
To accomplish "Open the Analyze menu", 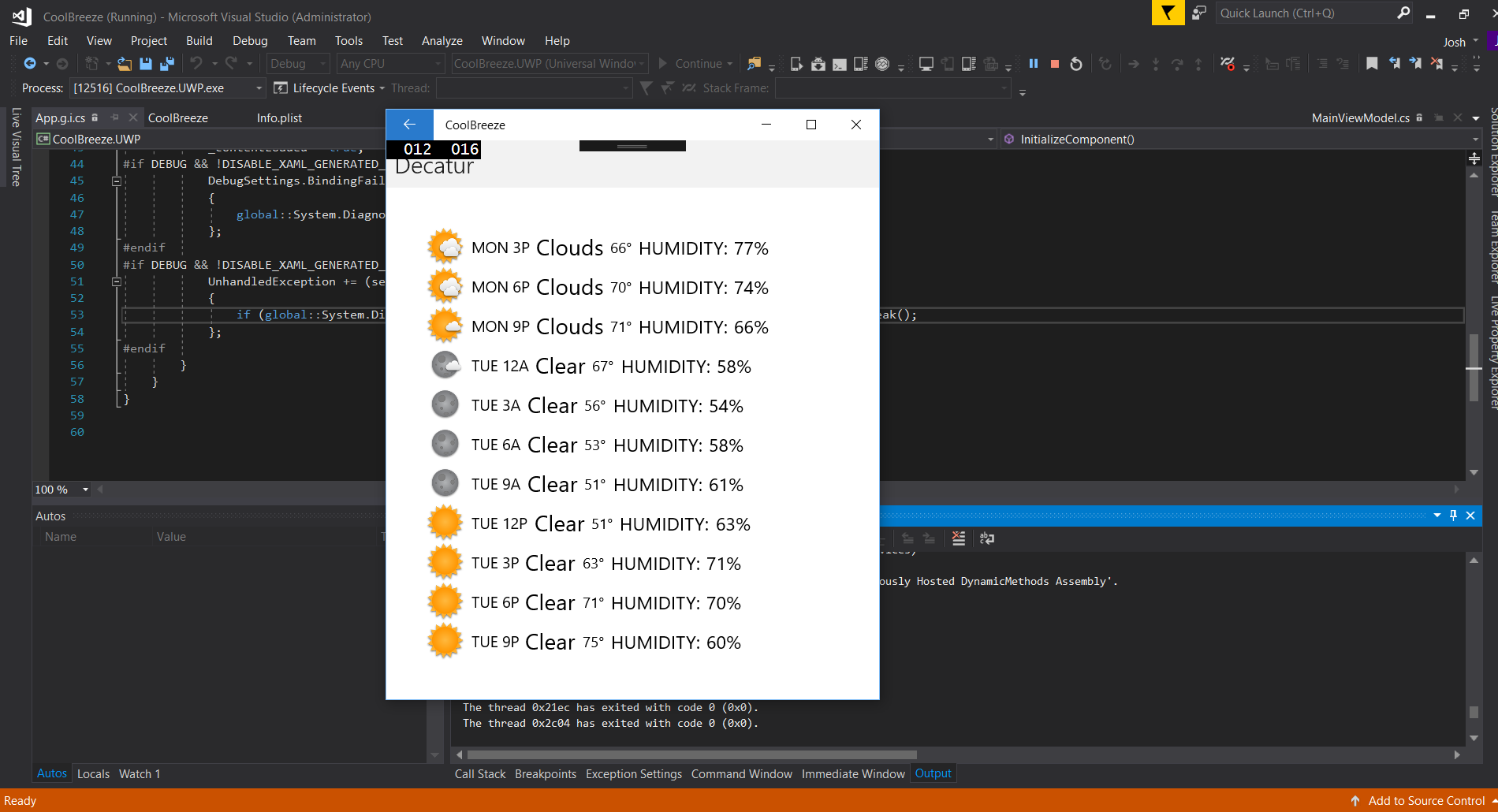I will 442,41.
